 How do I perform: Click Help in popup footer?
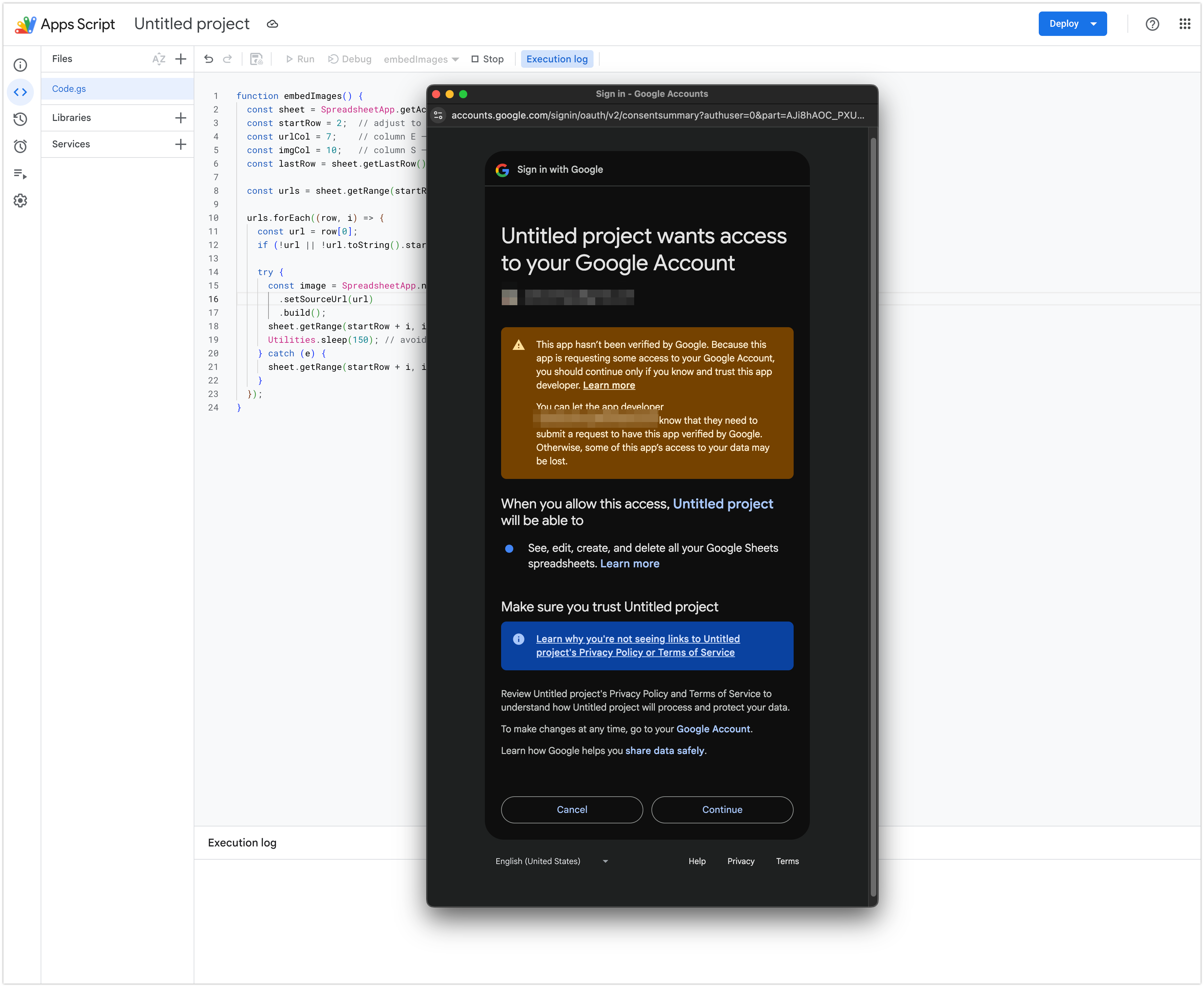click(696, 861)
